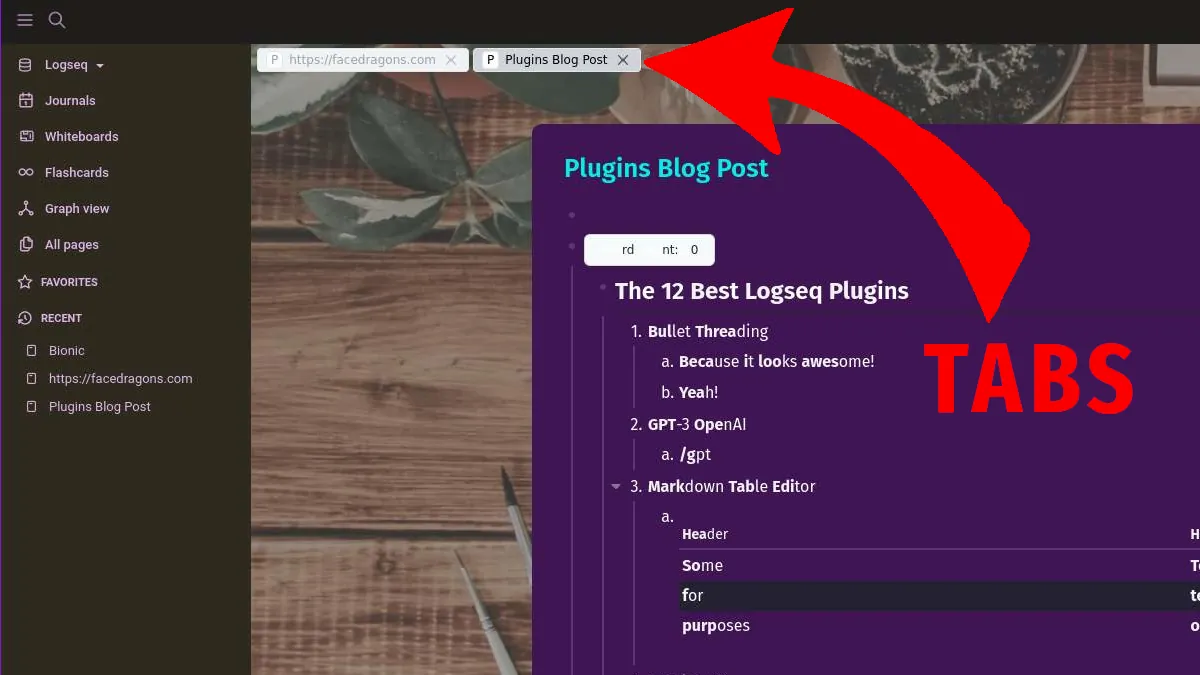
Task: Close the Plugins Blog Post tab
Action: tap(623, 60)
